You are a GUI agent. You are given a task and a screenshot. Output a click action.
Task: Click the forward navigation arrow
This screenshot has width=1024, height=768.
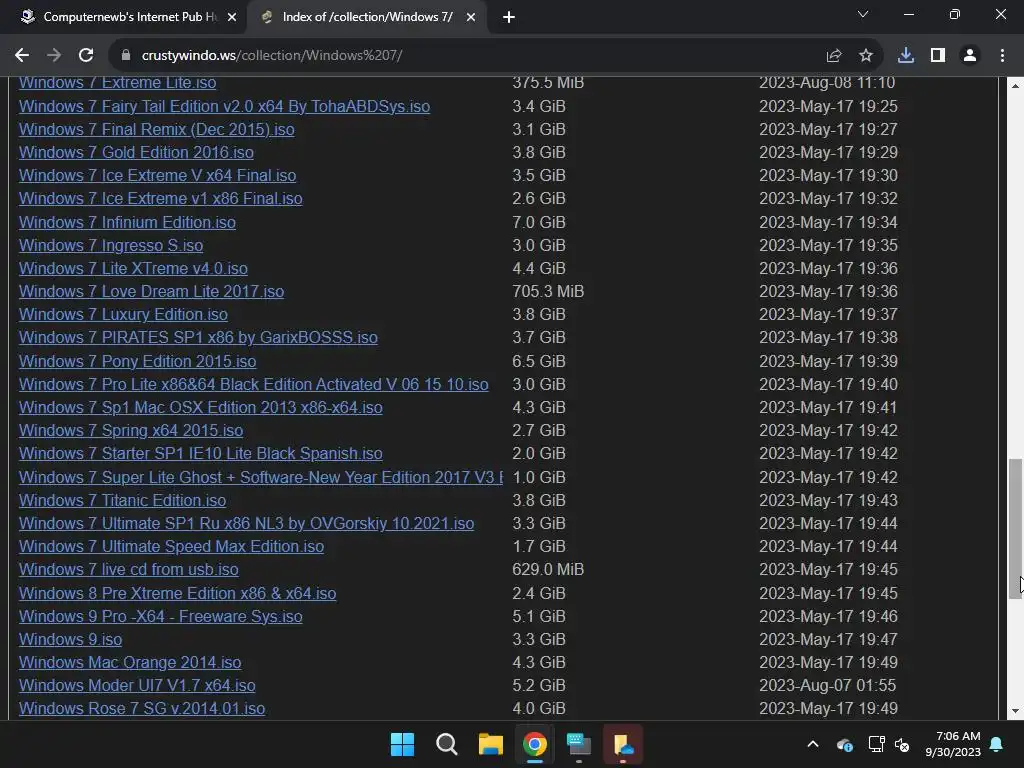(x=54, y=56)
